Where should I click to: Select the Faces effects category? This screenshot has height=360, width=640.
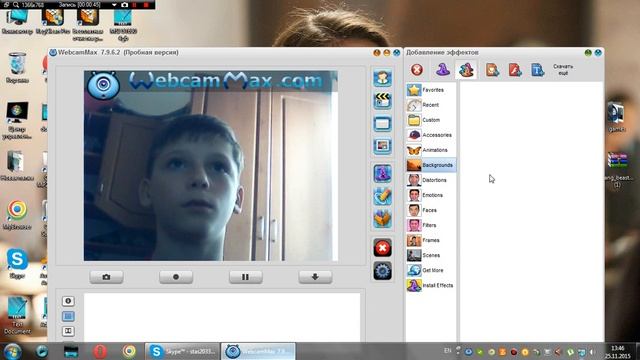(x=431, y=210)
